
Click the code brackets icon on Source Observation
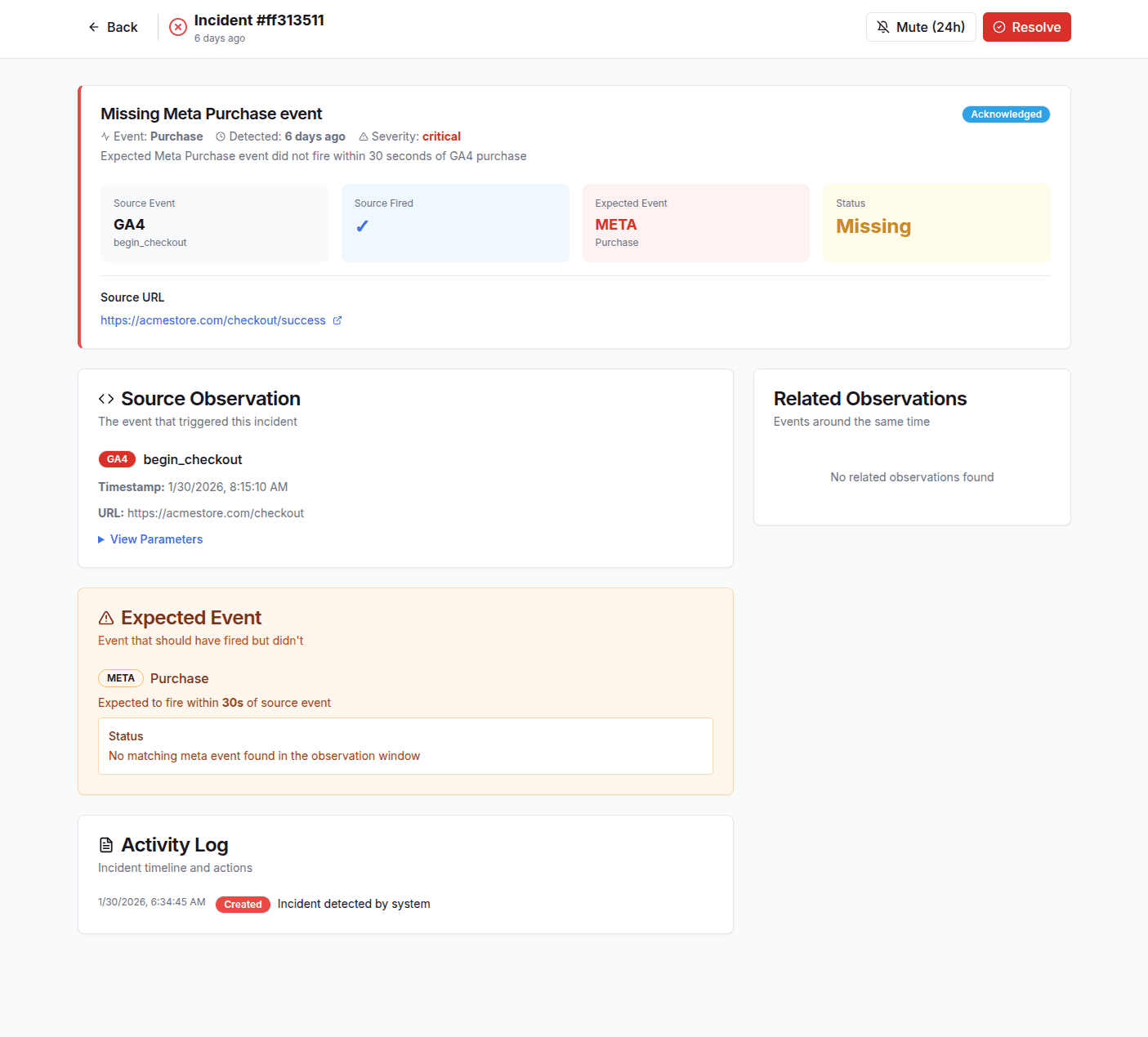[105, 399]
